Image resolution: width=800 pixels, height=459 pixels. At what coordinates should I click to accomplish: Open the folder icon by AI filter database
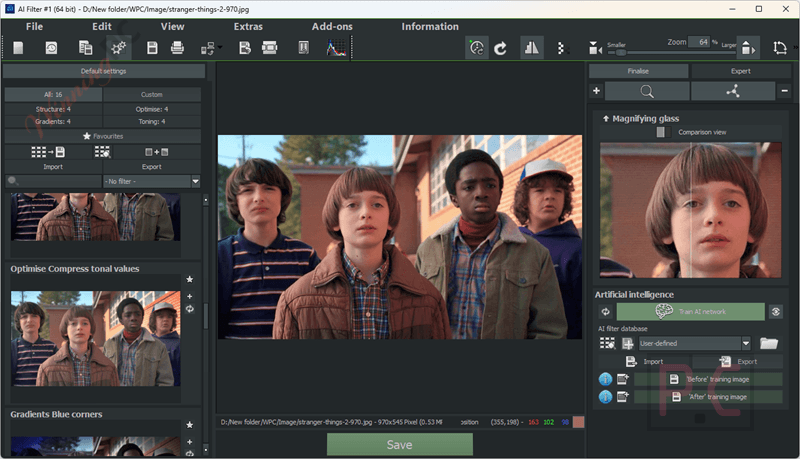(769, 343)
